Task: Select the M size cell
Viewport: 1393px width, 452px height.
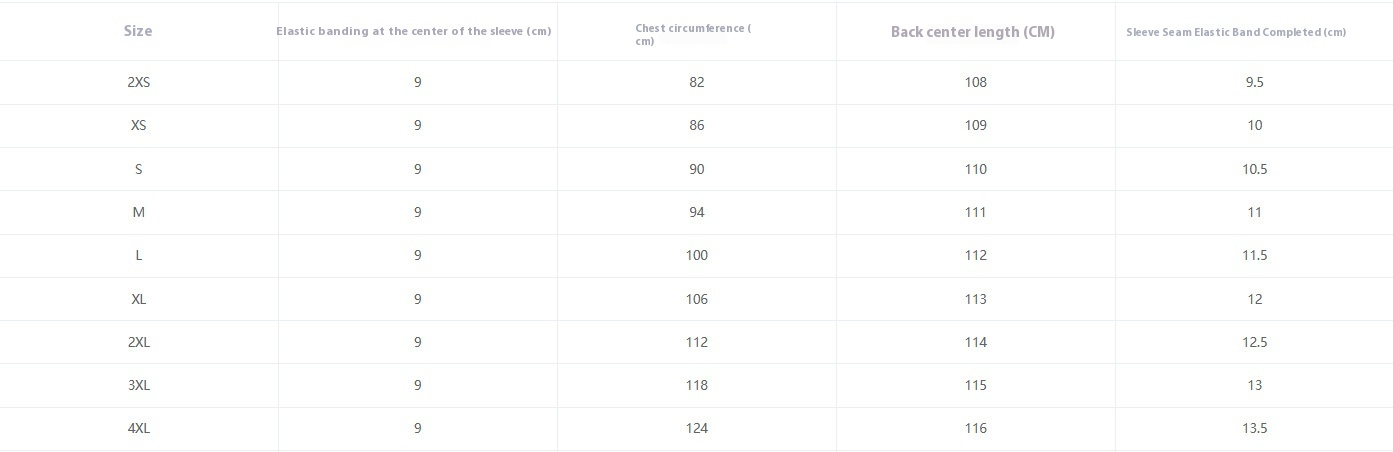Action: click(139, 212)
